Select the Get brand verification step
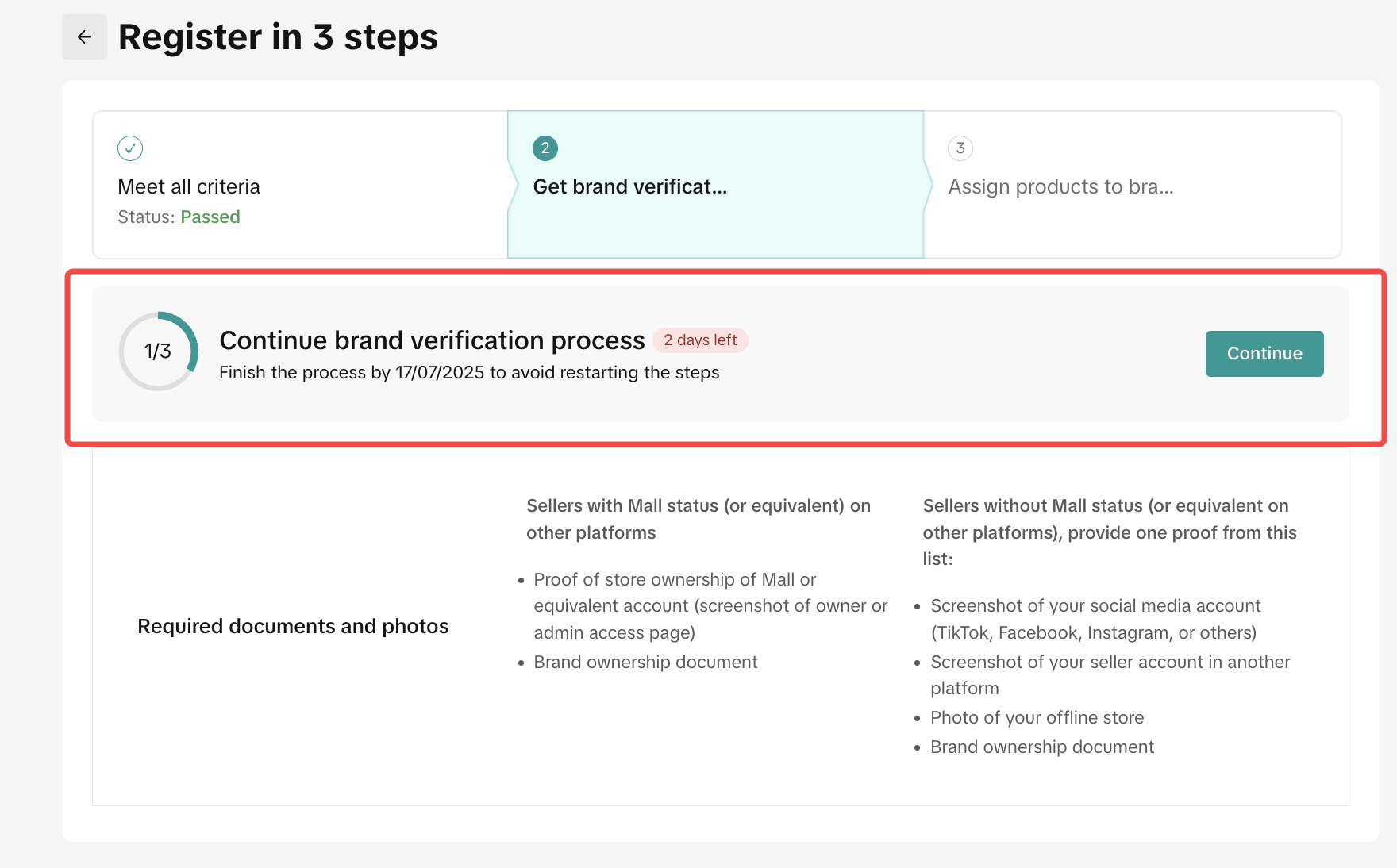 click(630, 186)
